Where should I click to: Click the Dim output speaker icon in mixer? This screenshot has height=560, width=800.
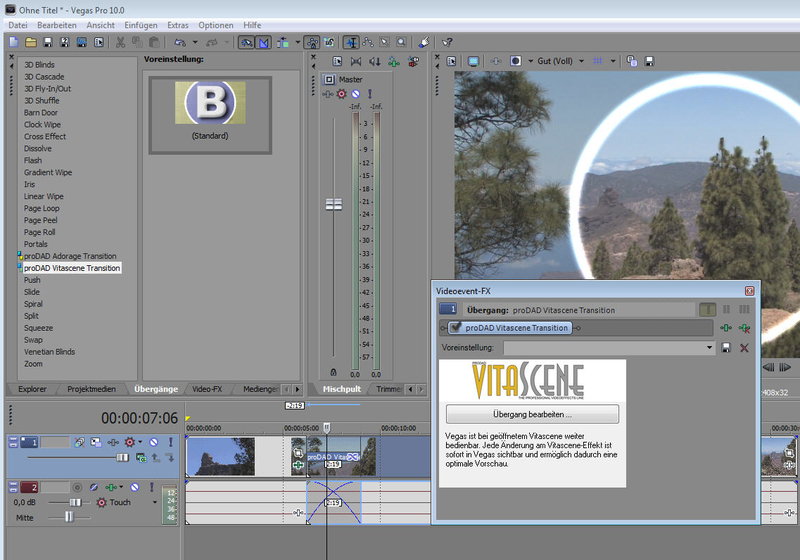coord(375,61)
